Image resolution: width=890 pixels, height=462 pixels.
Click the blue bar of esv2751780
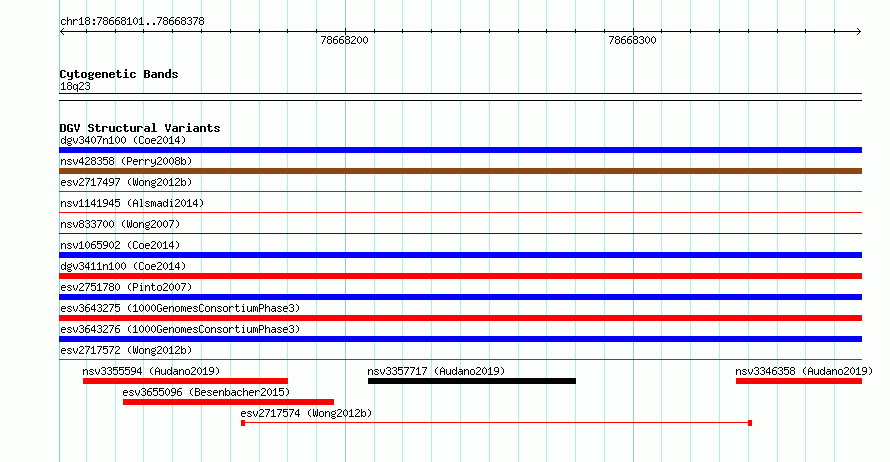tap(460, 297)
